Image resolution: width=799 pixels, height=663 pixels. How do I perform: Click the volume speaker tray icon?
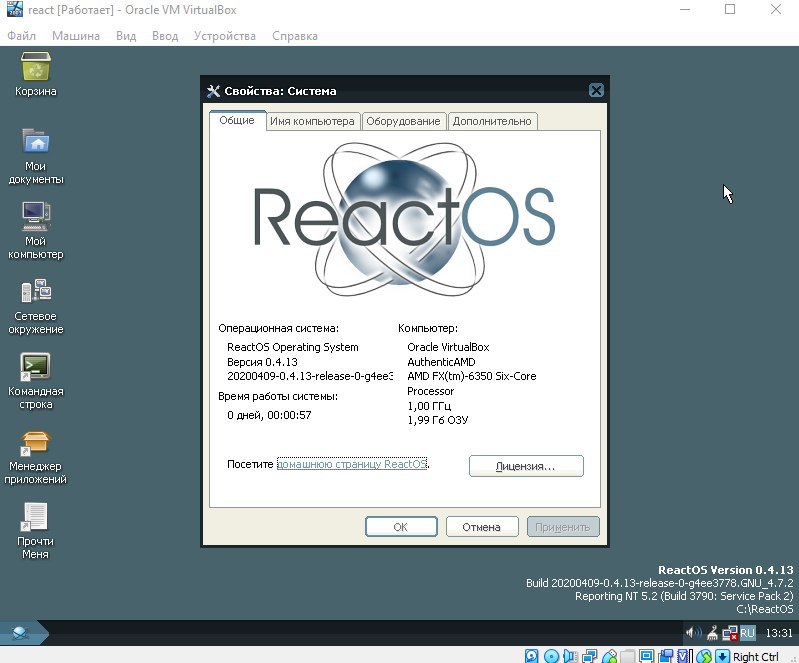694,633
